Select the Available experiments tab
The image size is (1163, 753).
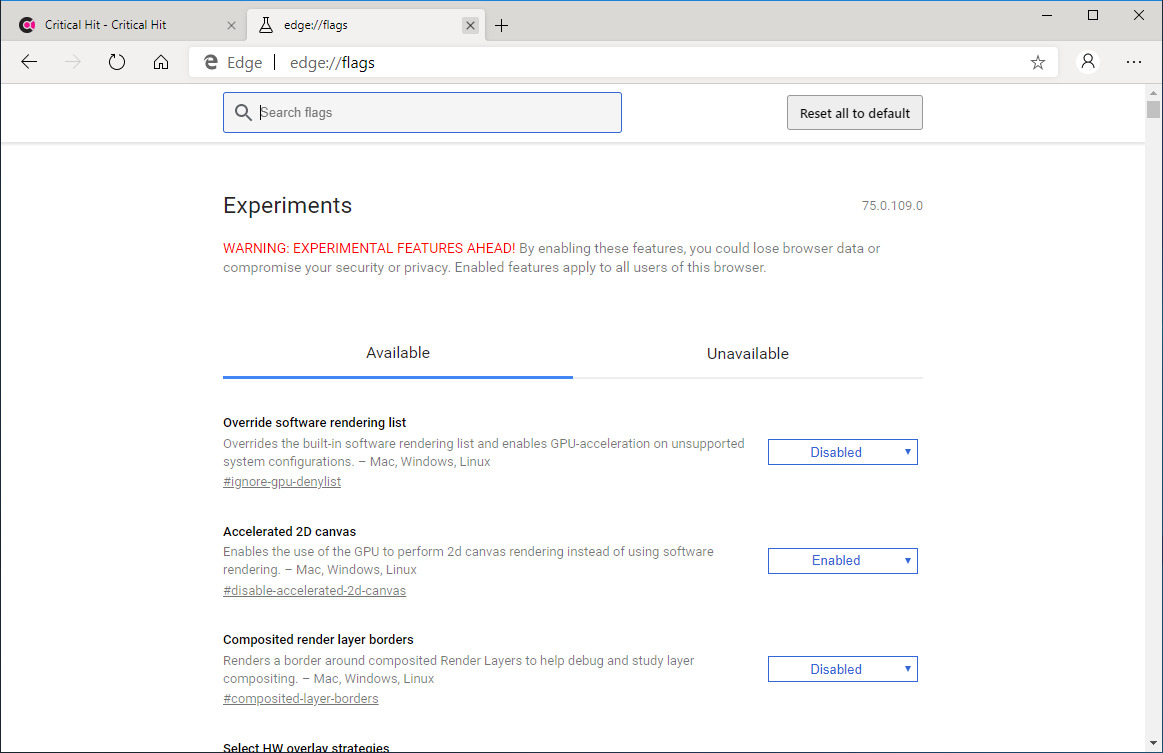pos(397,353)
